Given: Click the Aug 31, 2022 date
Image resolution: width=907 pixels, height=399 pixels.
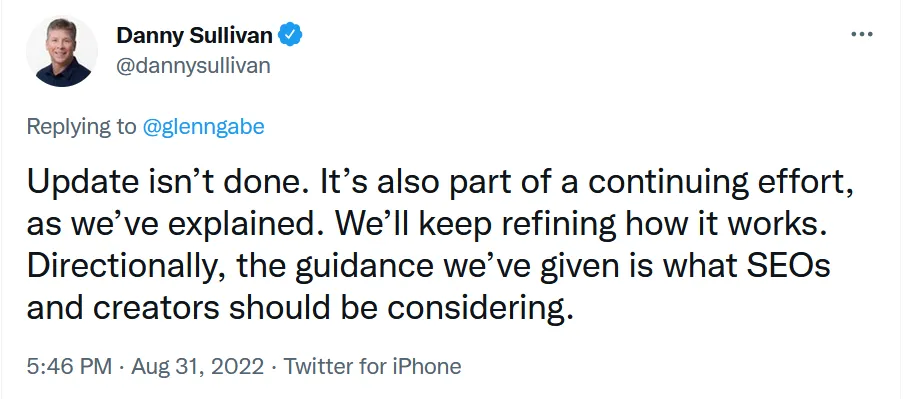Looking at the screenshot, I should [198, 367].
